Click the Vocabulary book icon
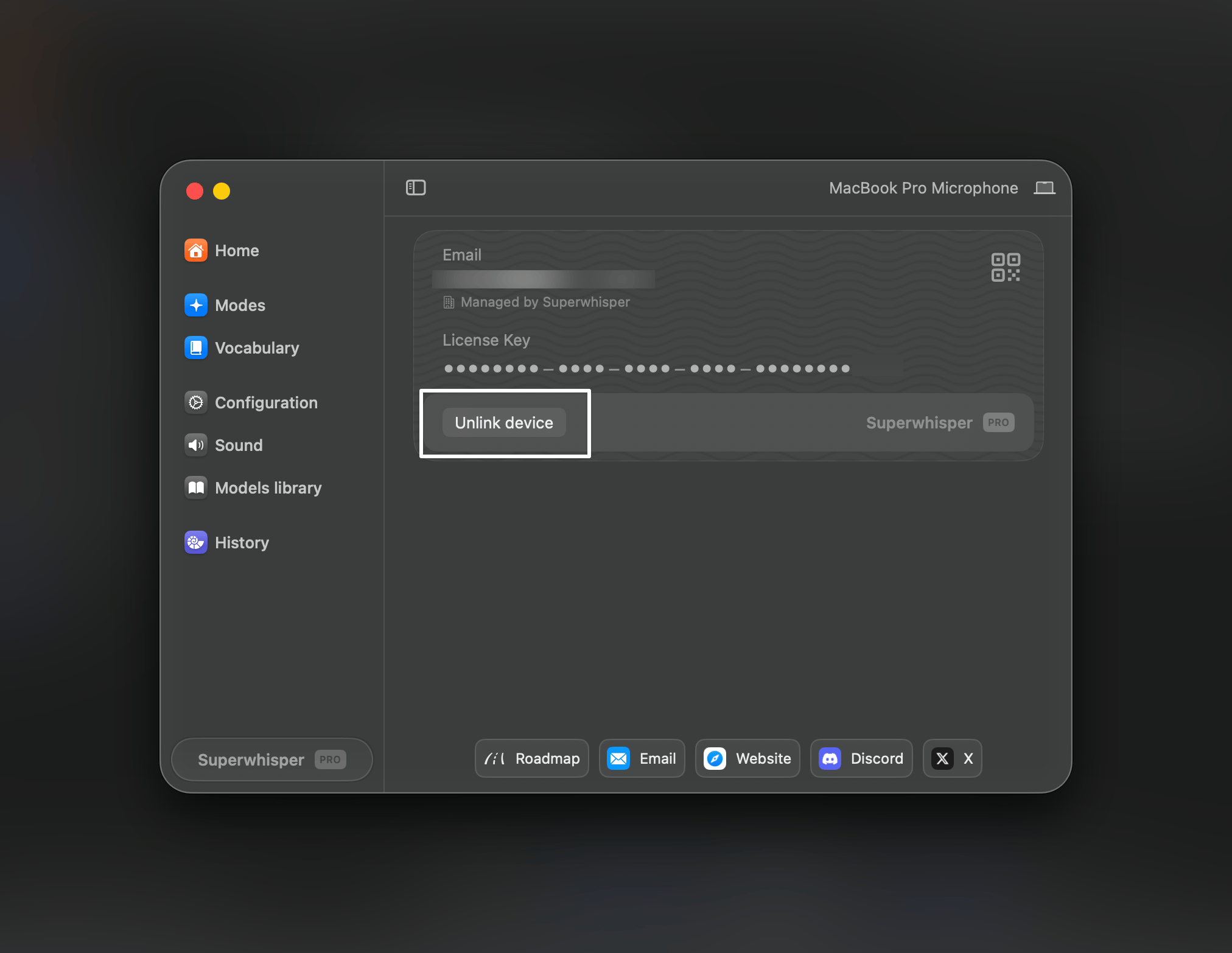Screen dimensions: 1232x953 coord(196,347)
